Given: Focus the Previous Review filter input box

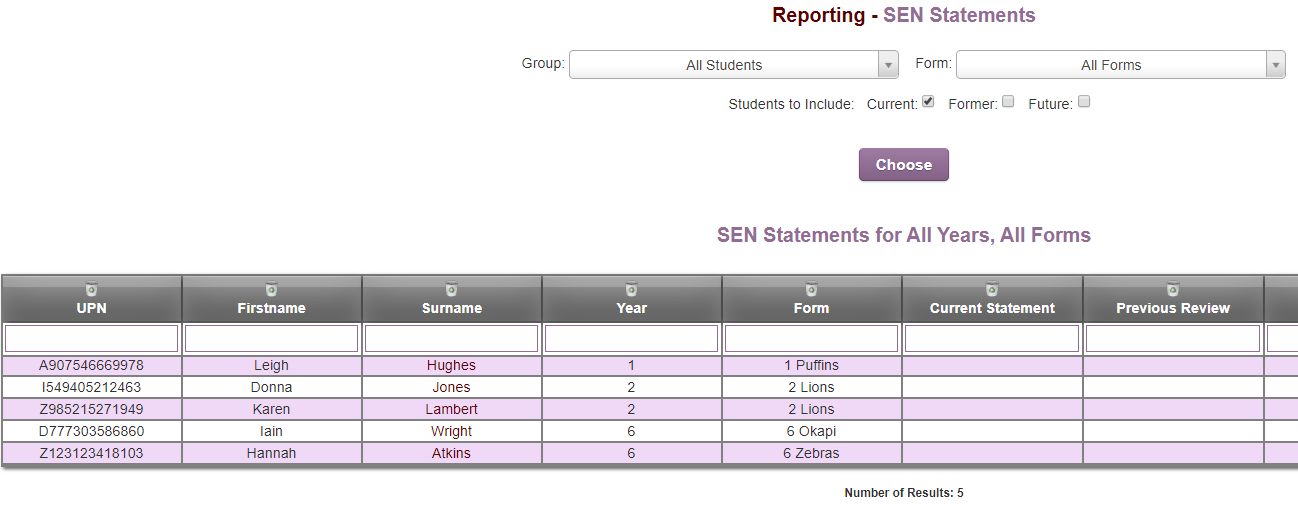Looking at the screenshot, I should click(x=1173, y=338).
